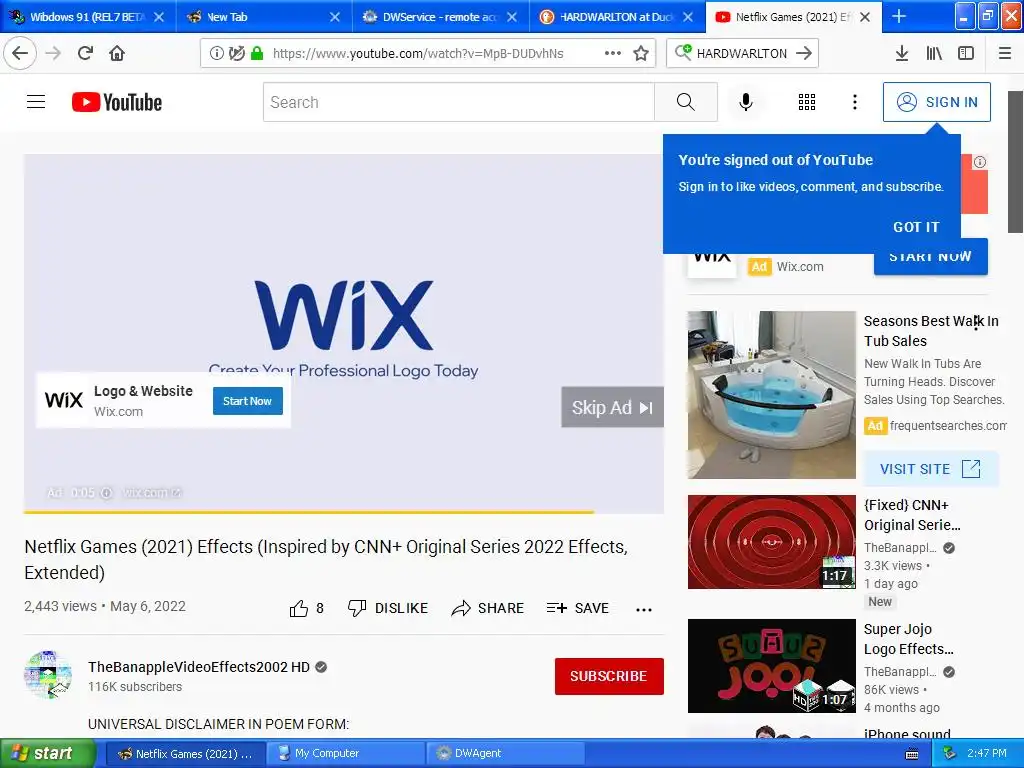Click the system tray keyboard icon
The image size is (1024, 768).
click(912, 754)
